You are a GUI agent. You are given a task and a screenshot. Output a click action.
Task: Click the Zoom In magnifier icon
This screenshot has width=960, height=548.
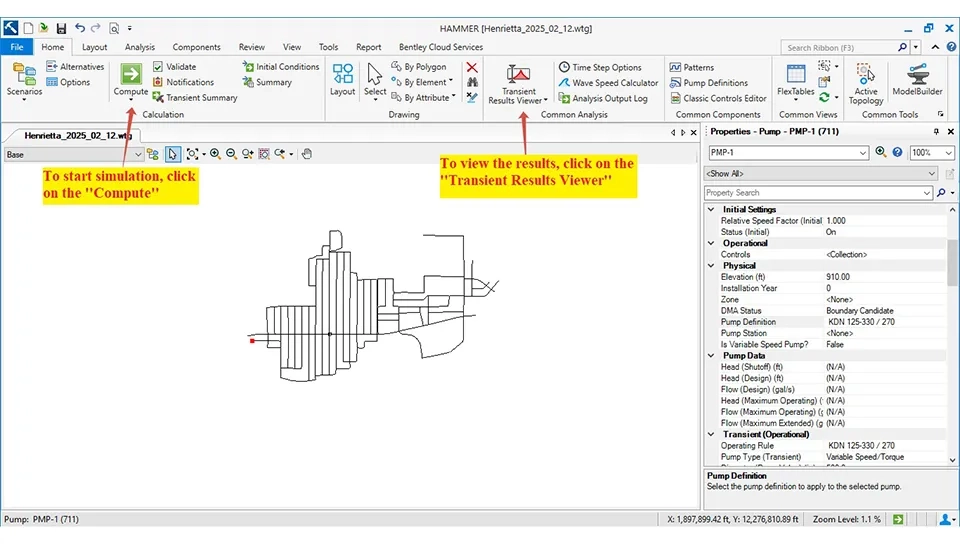(x=215, y=154)
